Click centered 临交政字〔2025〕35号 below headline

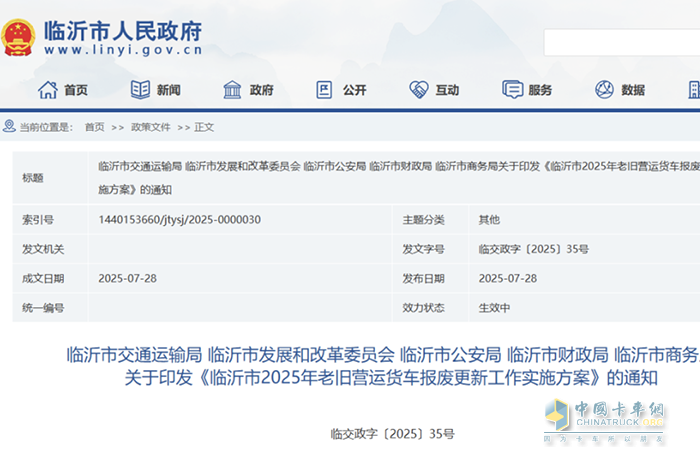click(392, 434)
